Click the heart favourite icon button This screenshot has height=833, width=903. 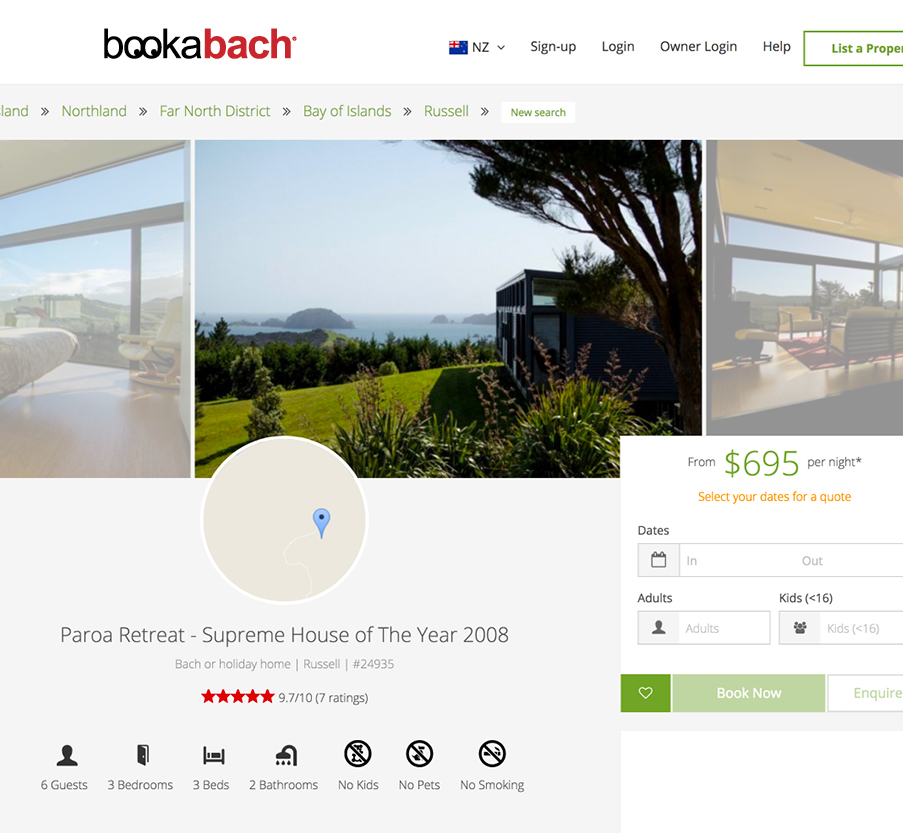pyautogui.click(x=646, y=693)
